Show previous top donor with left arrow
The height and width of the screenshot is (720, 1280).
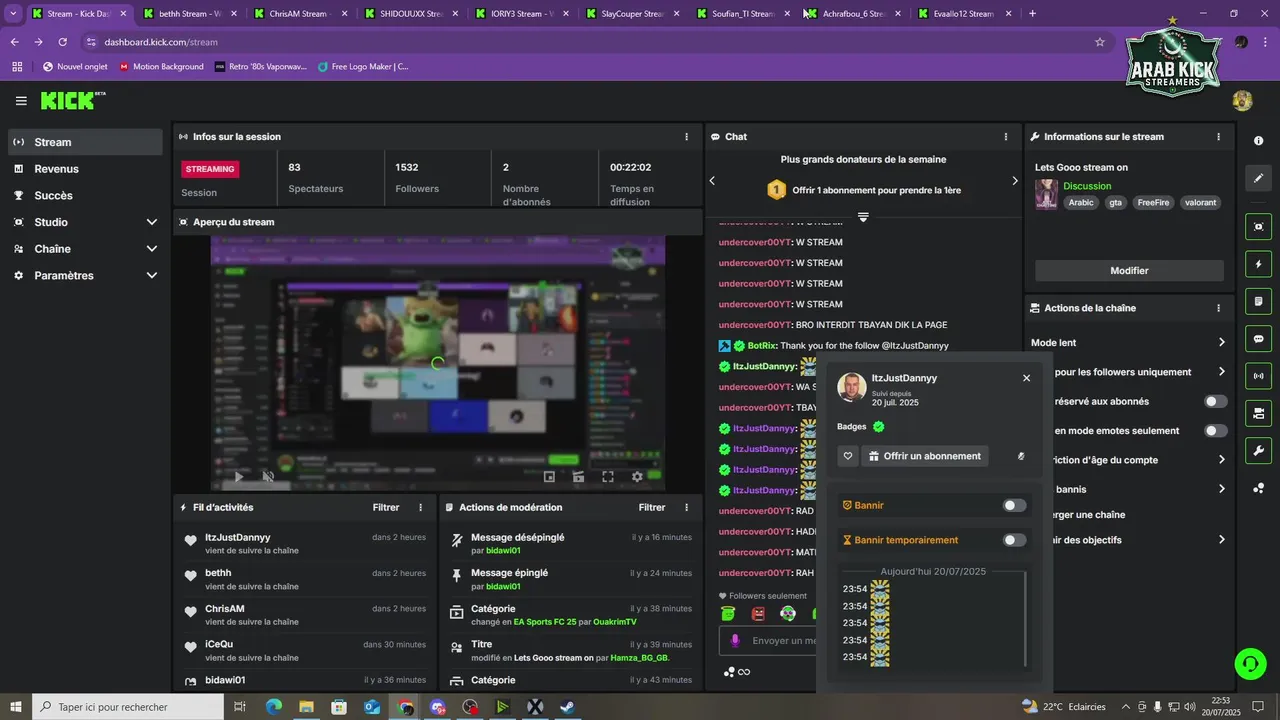point(712,181)
